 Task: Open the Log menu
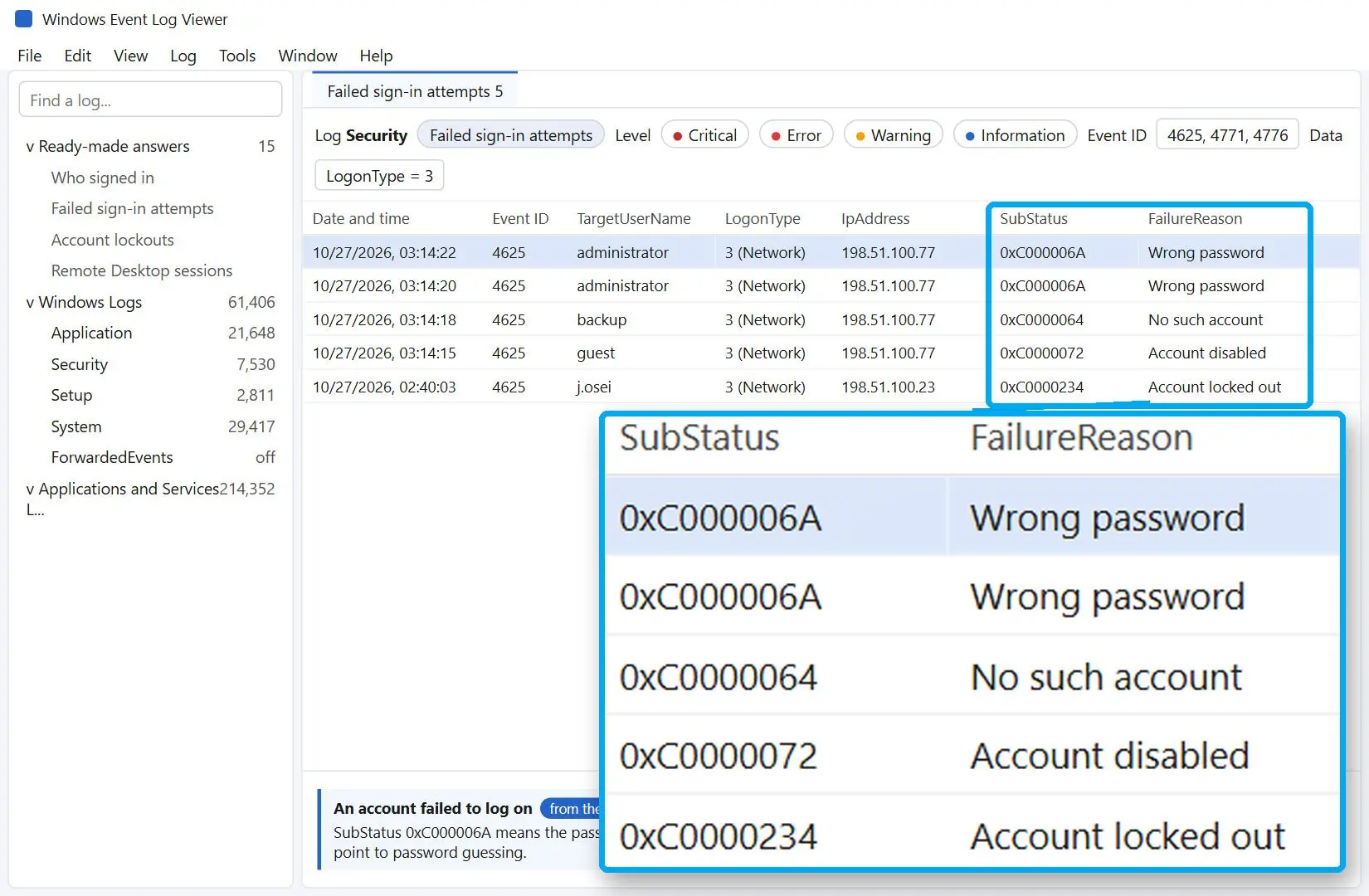[183, 56]
